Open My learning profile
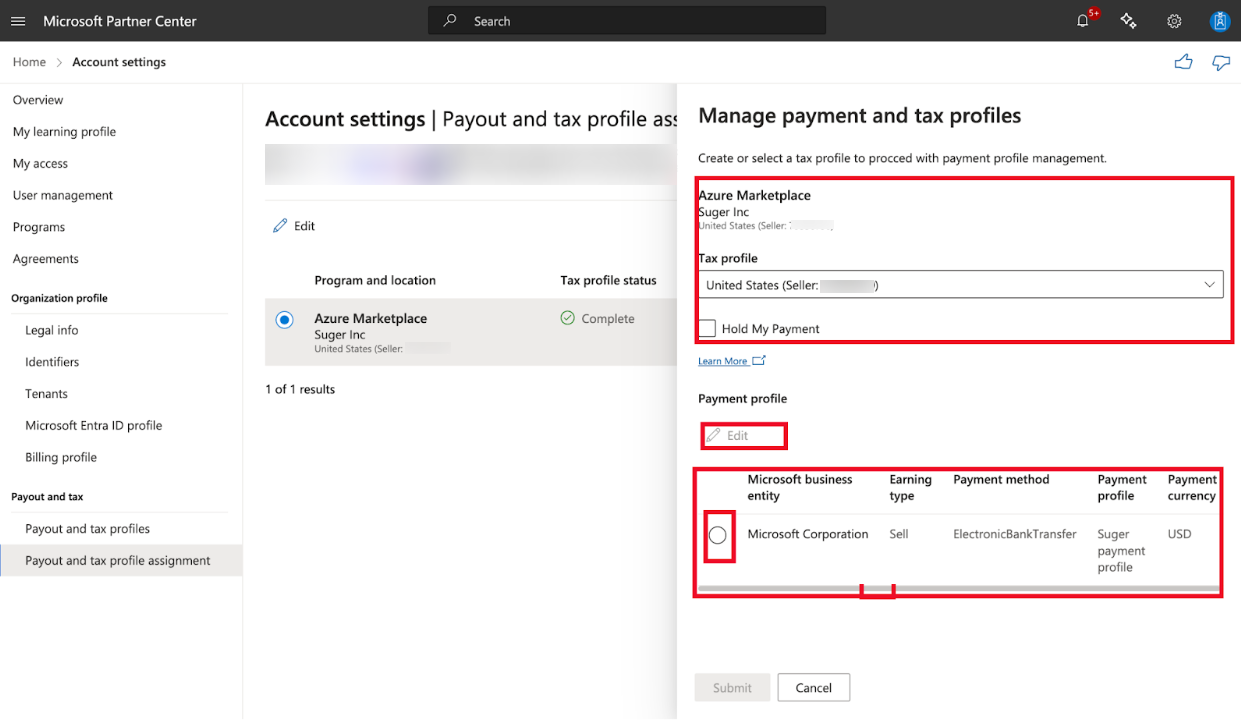 [64, 132]
